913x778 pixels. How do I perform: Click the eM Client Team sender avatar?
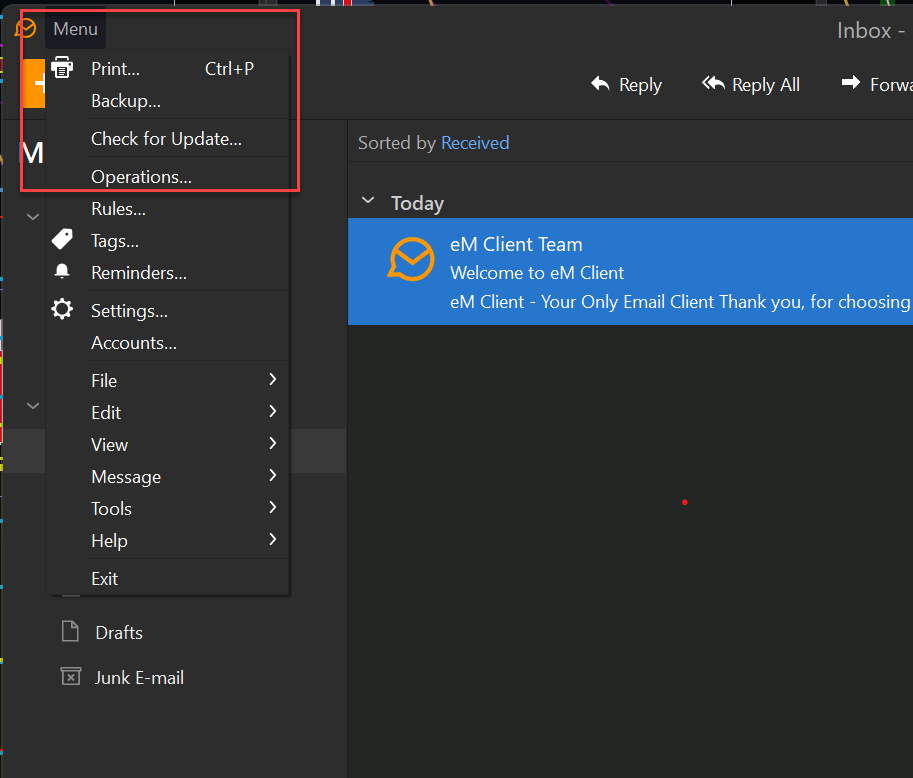(x=411, y=259)
